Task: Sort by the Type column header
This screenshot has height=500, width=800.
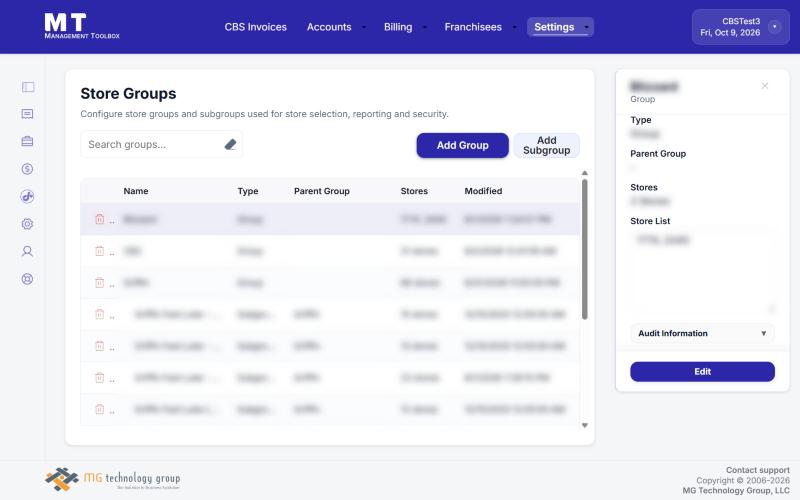Action: [x=248, y=191]
